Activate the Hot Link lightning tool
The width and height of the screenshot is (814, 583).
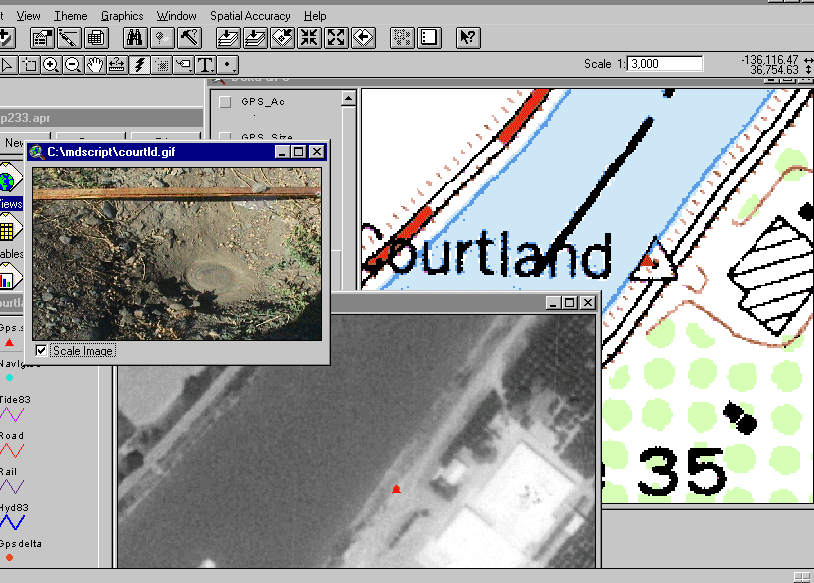point(139,65)
